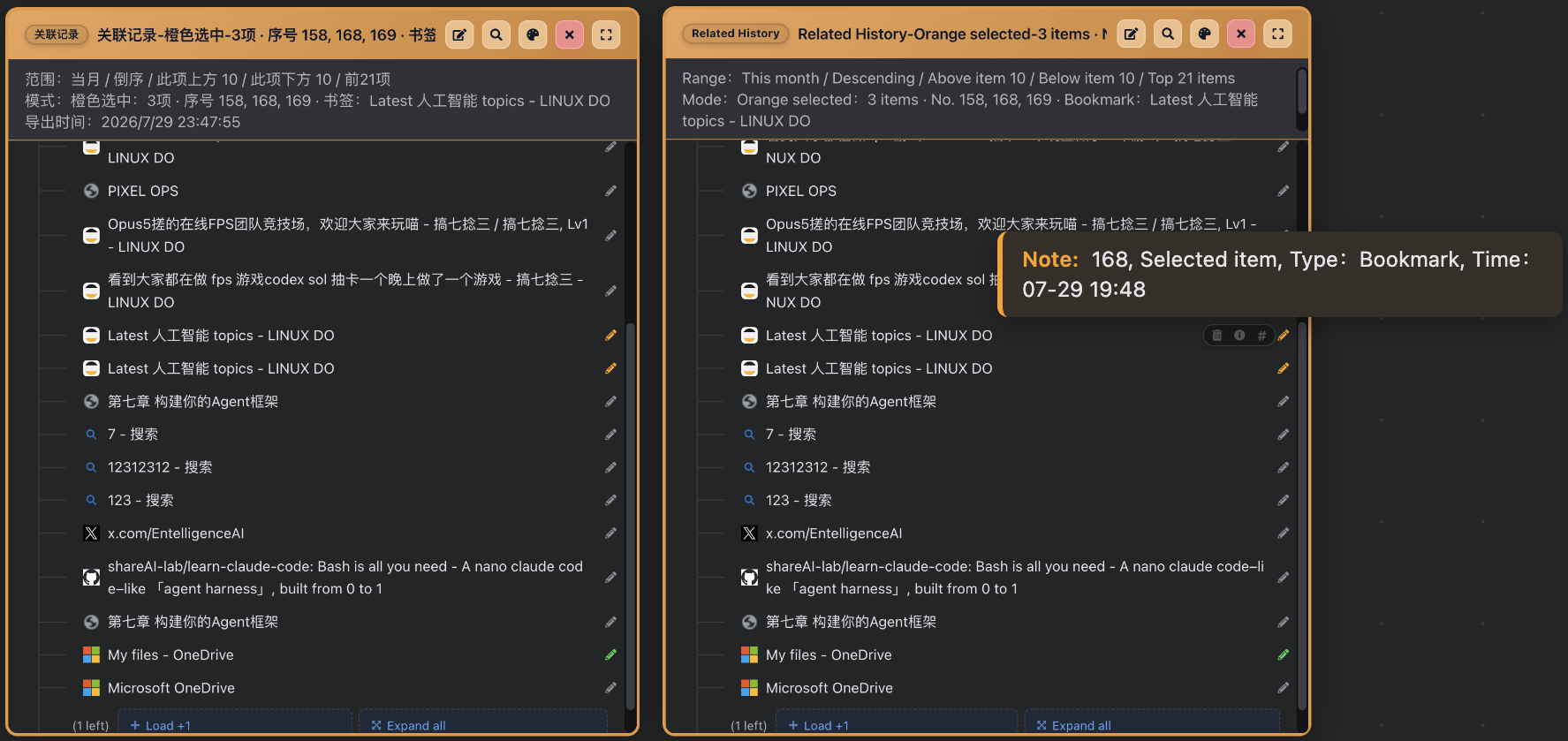Click edit icon in 关联记录 panel header
This screenshot has height=741, width=1568.
[x=459, y=34]
